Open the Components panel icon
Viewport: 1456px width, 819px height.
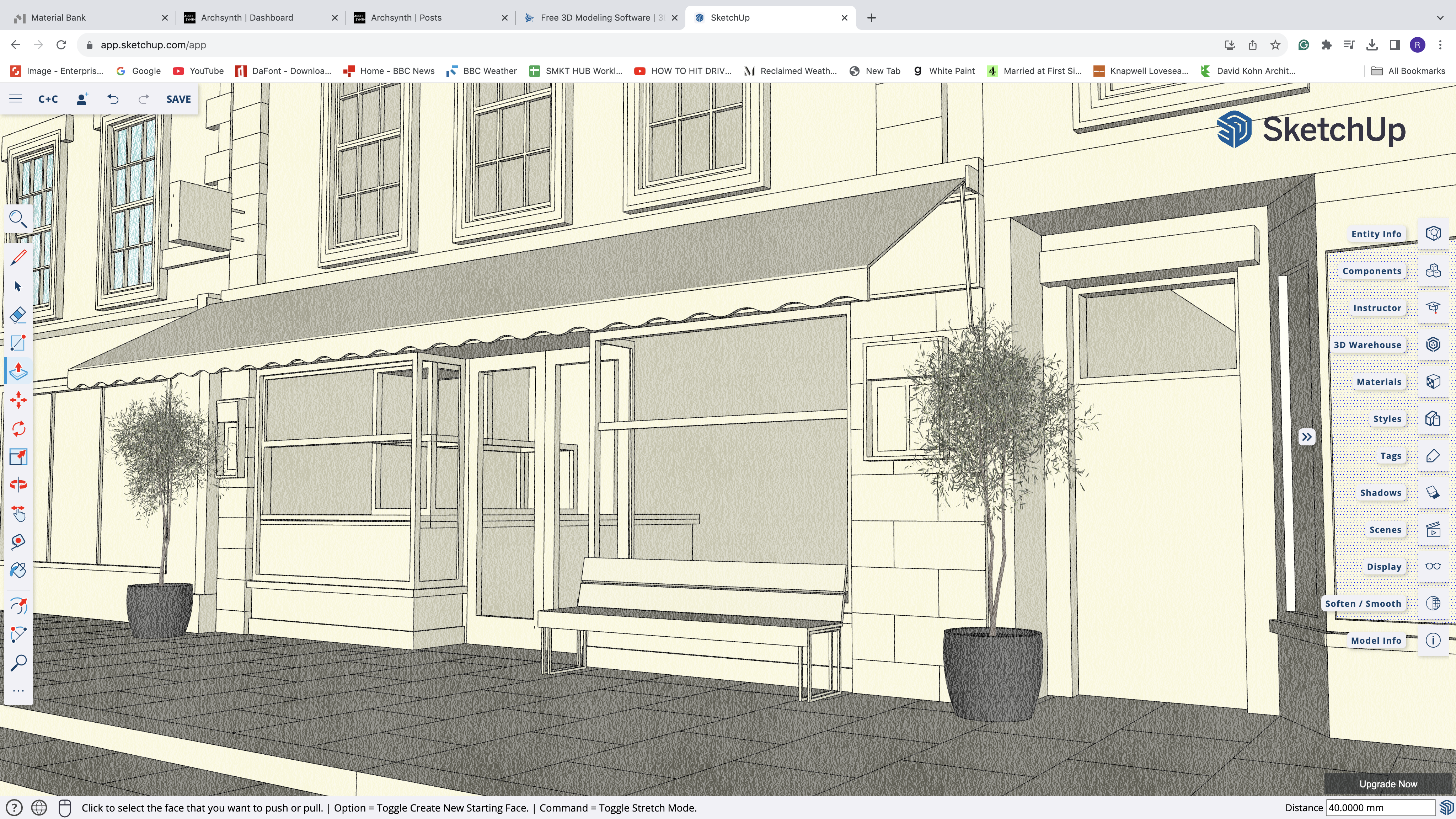tap(1433, 271)
